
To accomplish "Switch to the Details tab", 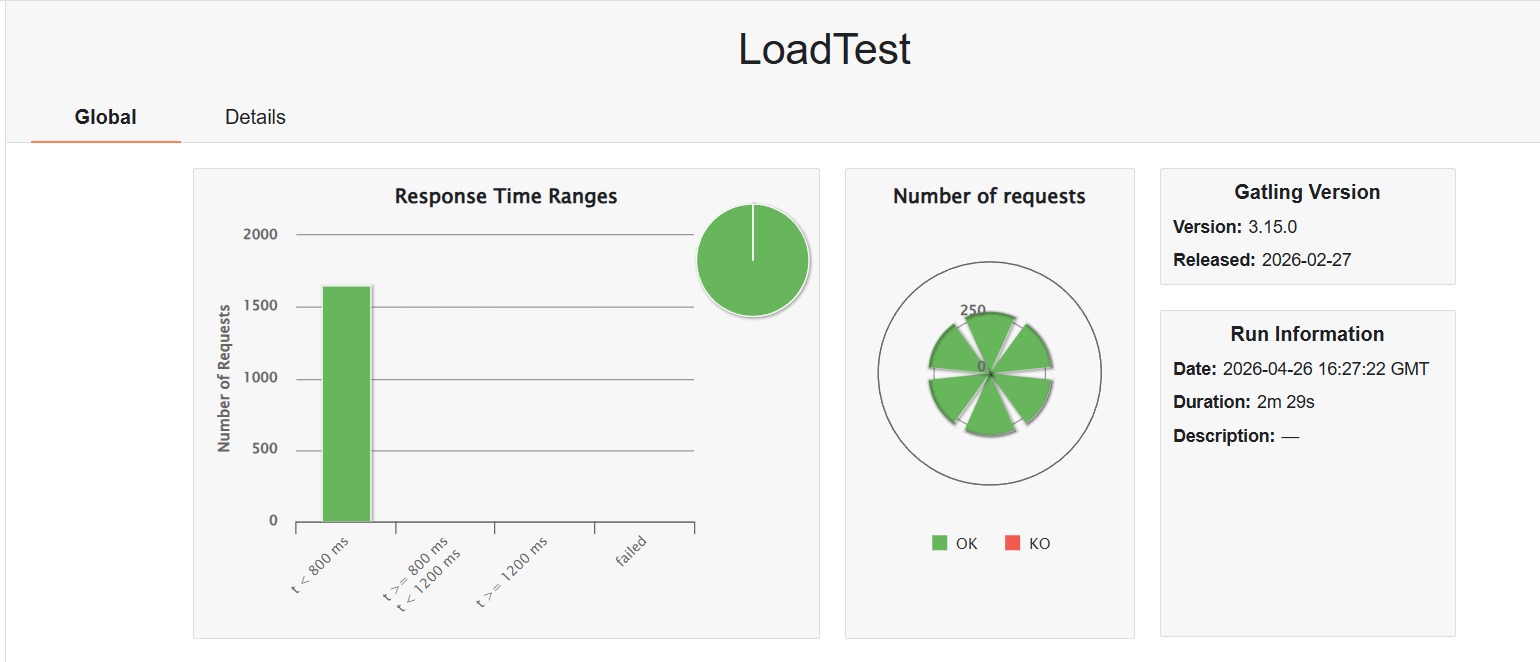I will pyautogui.click(x=255, y=116).
